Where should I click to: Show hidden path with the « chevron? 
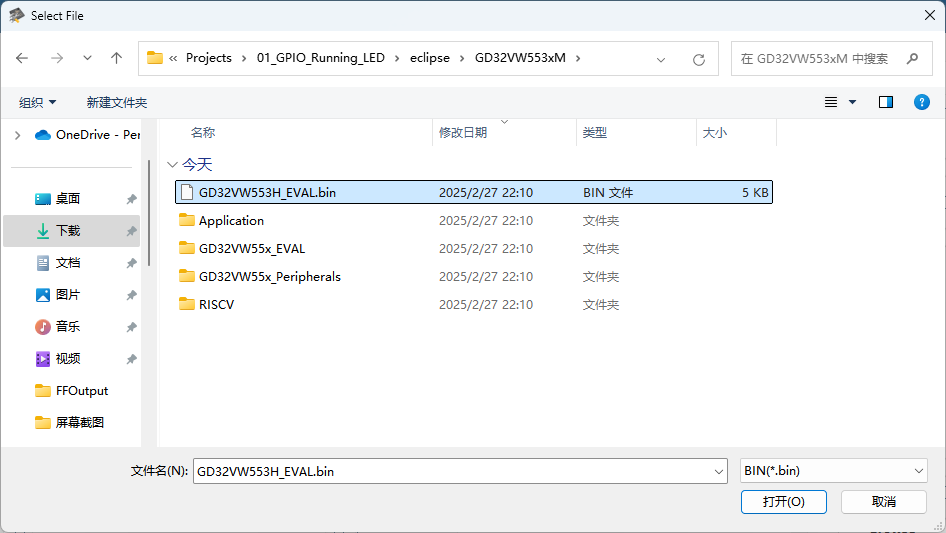[x=173, y=59]
